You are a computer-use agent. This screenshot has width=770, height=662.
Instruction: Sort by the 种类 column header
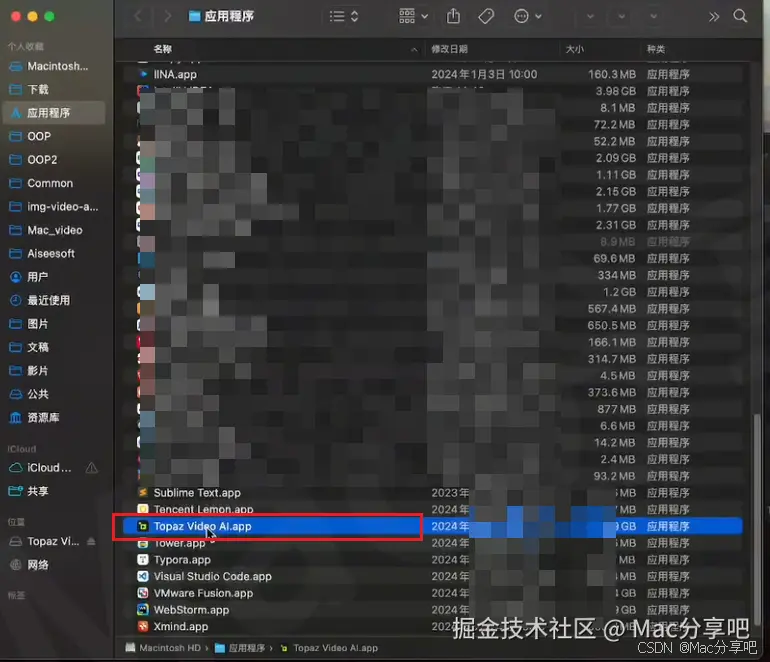click(x=656, y=49)
